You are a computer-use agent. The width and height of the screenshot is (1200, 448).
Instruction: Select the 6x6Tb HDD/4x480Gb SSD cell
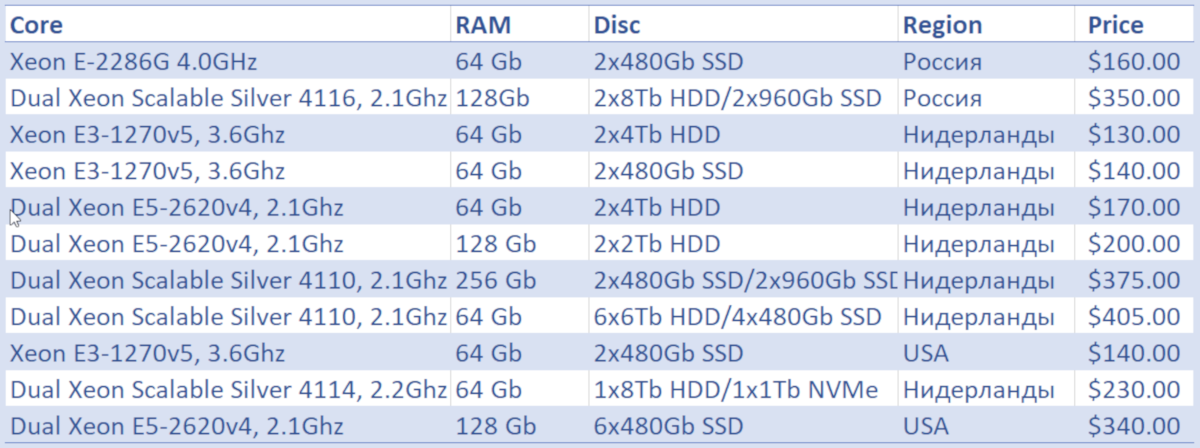[x=742, y=316]
